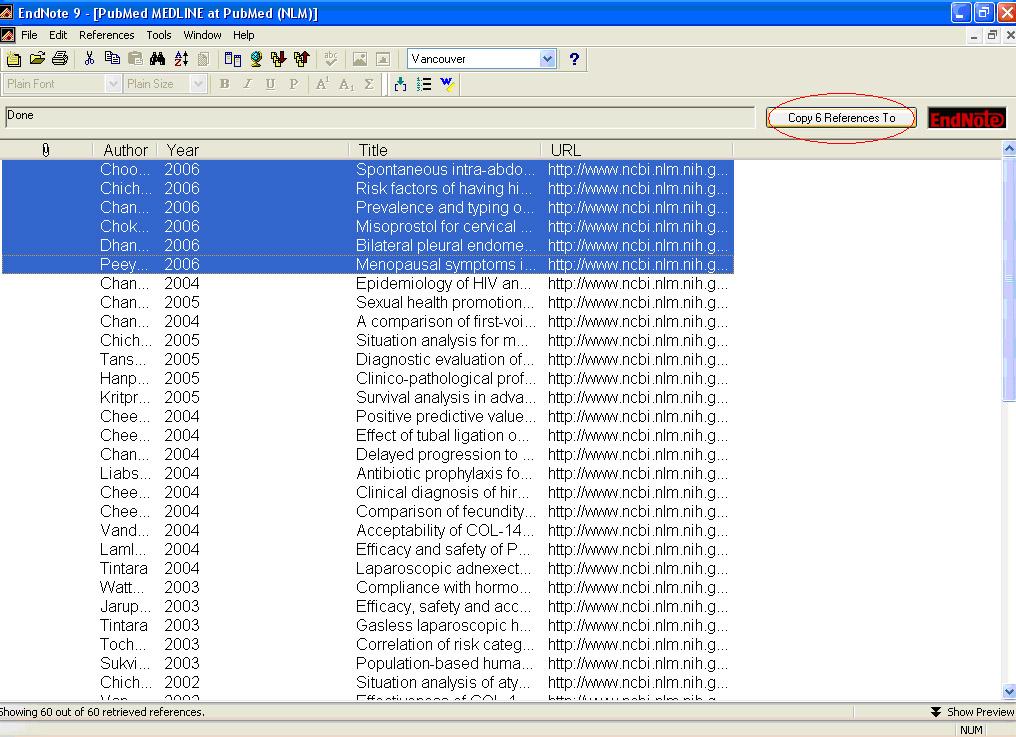Click the spell check abc icon
Viewport: 1016px width, 737px height.
click(330, 59)
